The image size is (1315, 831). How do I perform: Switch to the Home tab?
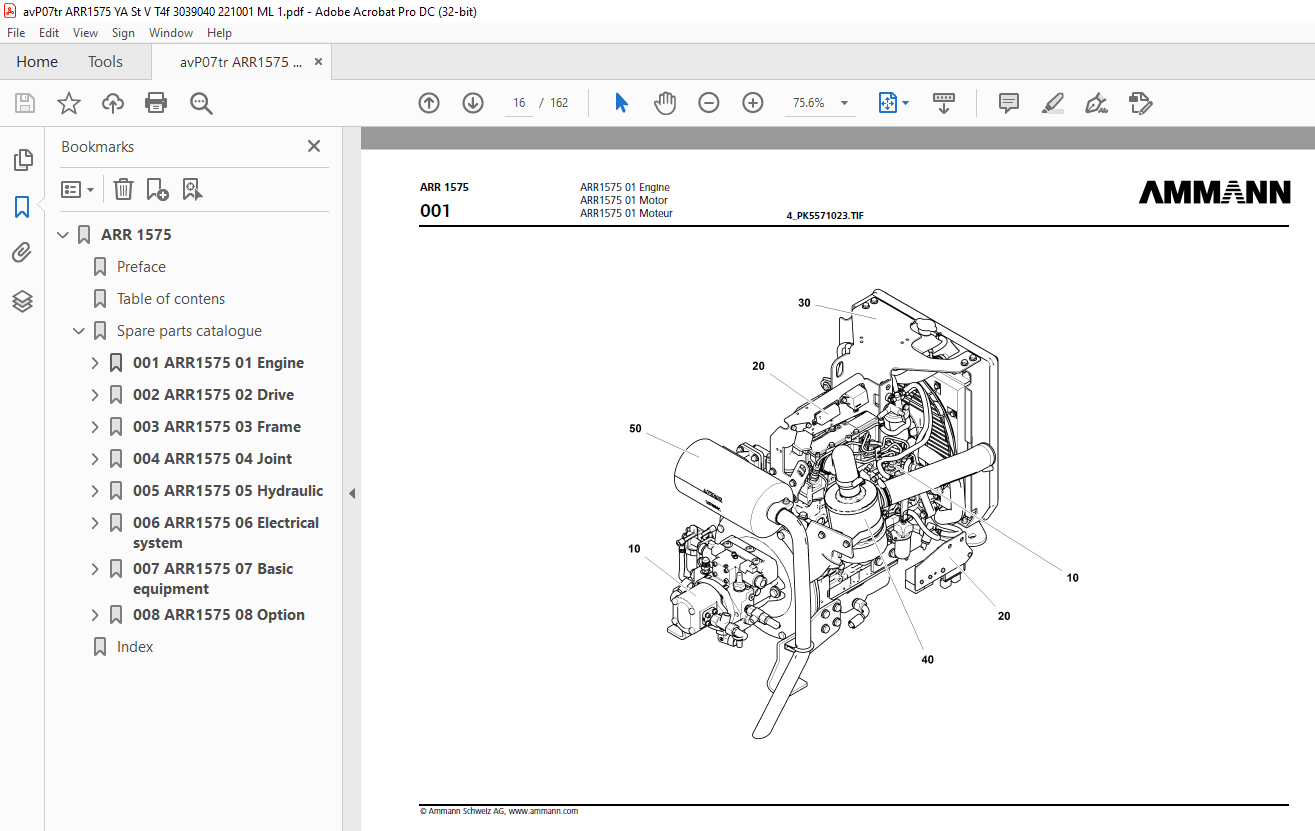37,62
